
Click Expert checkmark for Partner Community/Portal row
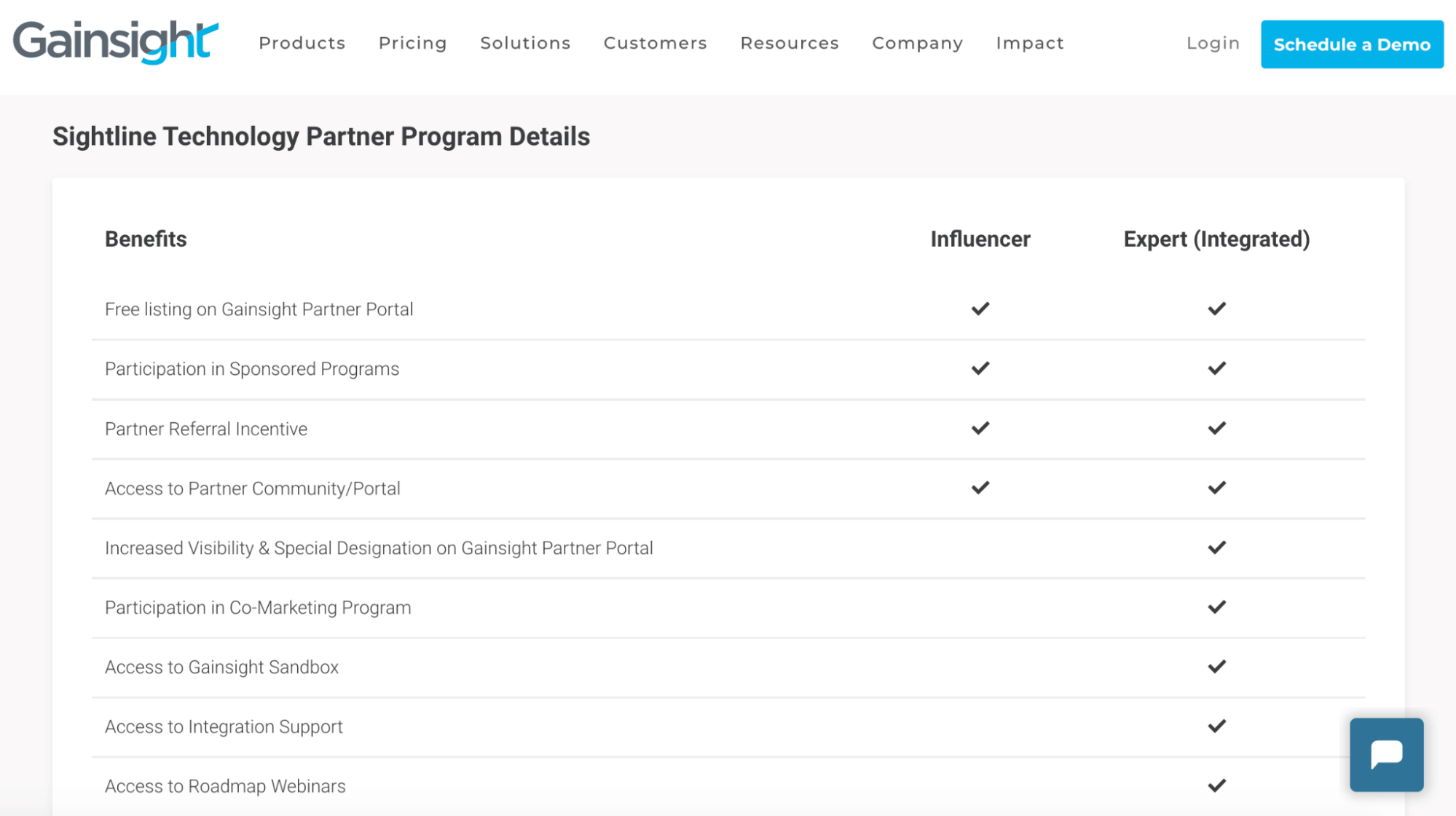tap(1216, 488)
